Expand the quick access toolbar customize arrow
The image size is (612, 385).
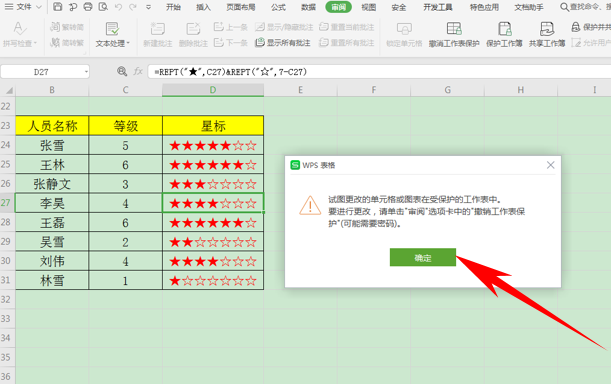[148, 7]
